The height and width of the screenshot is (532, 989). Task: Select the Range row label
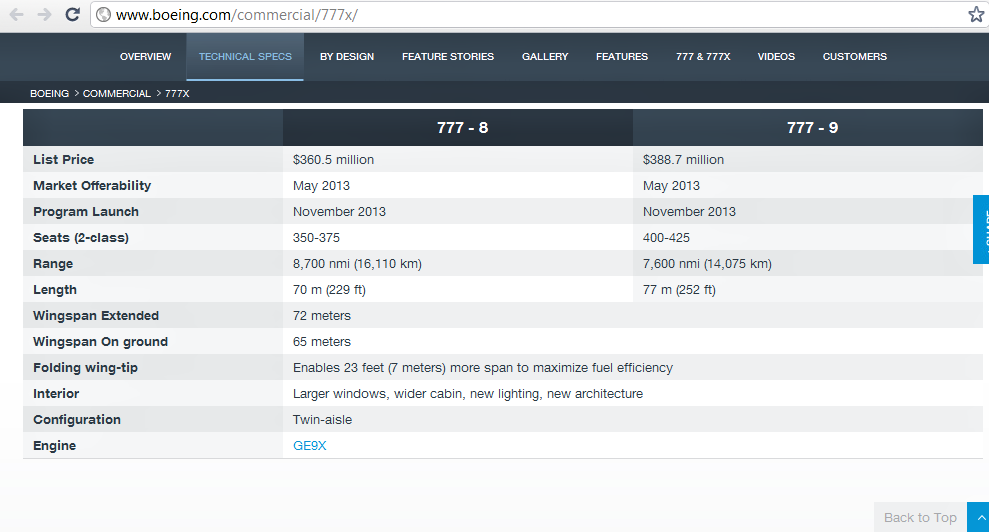click(x=53, y=264)
